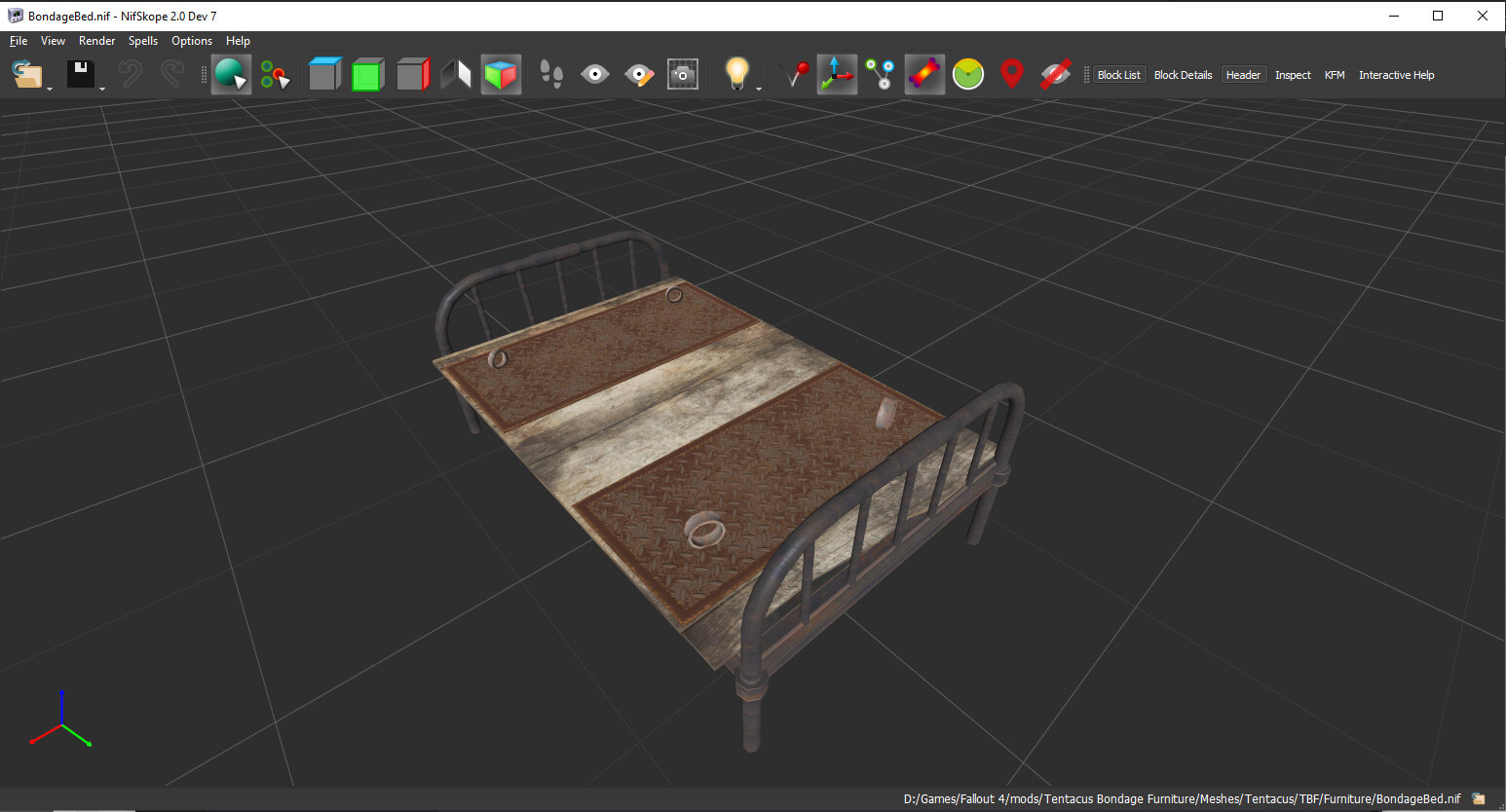
Task: Click the greyed-out Undo arrow
Action: pyautogui.click(x=130, y=75)
